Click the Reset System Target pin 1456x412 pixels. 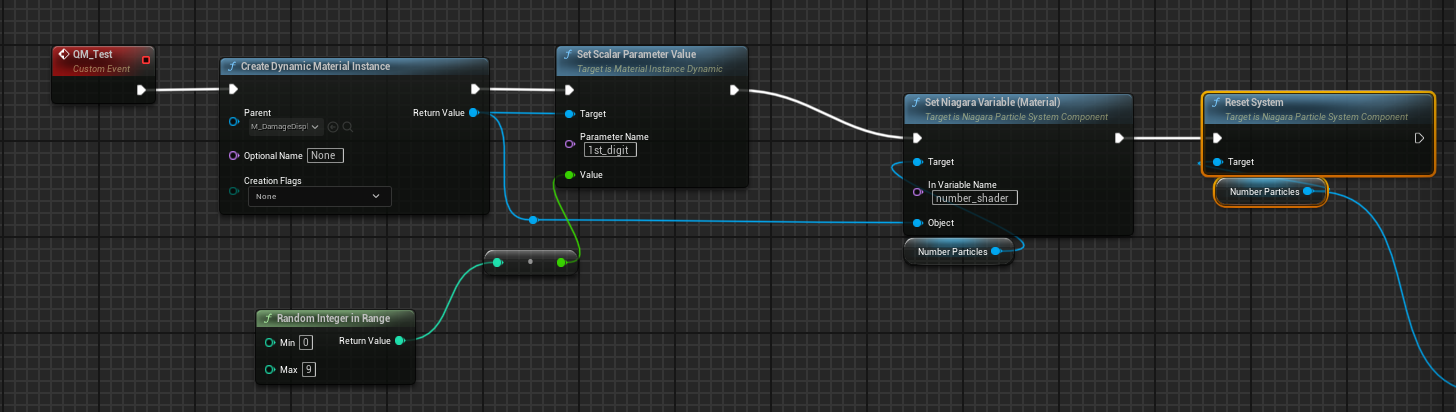click(1217, 161)
